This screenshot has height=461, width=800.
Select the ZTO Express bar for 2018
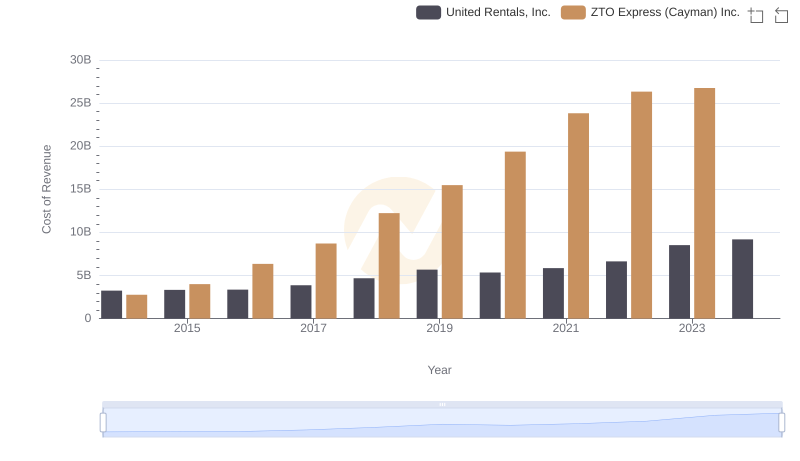pos(389,266)
